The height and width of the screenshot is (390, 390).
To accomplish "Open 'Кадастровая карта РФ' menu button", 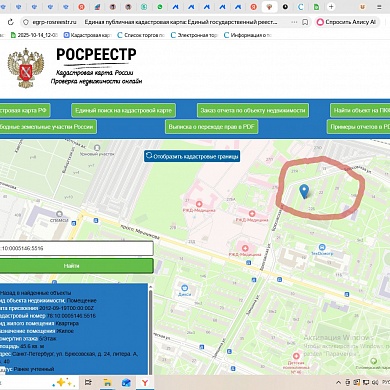I will tap(25, 110).
